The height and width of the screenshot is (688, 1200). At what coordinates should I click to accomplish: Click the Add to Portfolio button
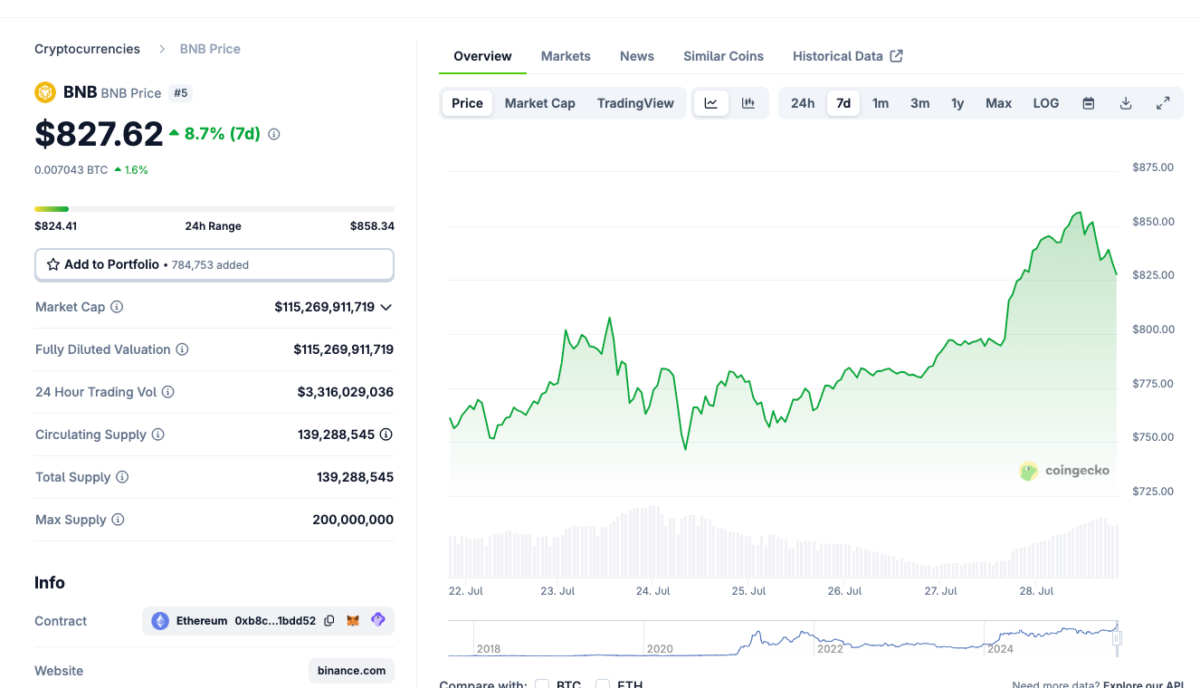pos(215,265)
